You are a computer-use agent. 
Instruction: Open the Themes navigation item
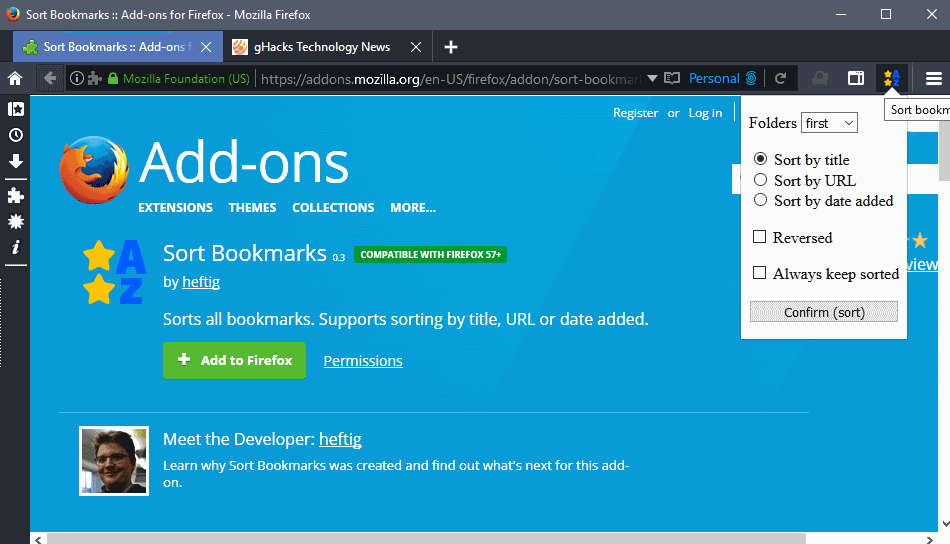252,208
